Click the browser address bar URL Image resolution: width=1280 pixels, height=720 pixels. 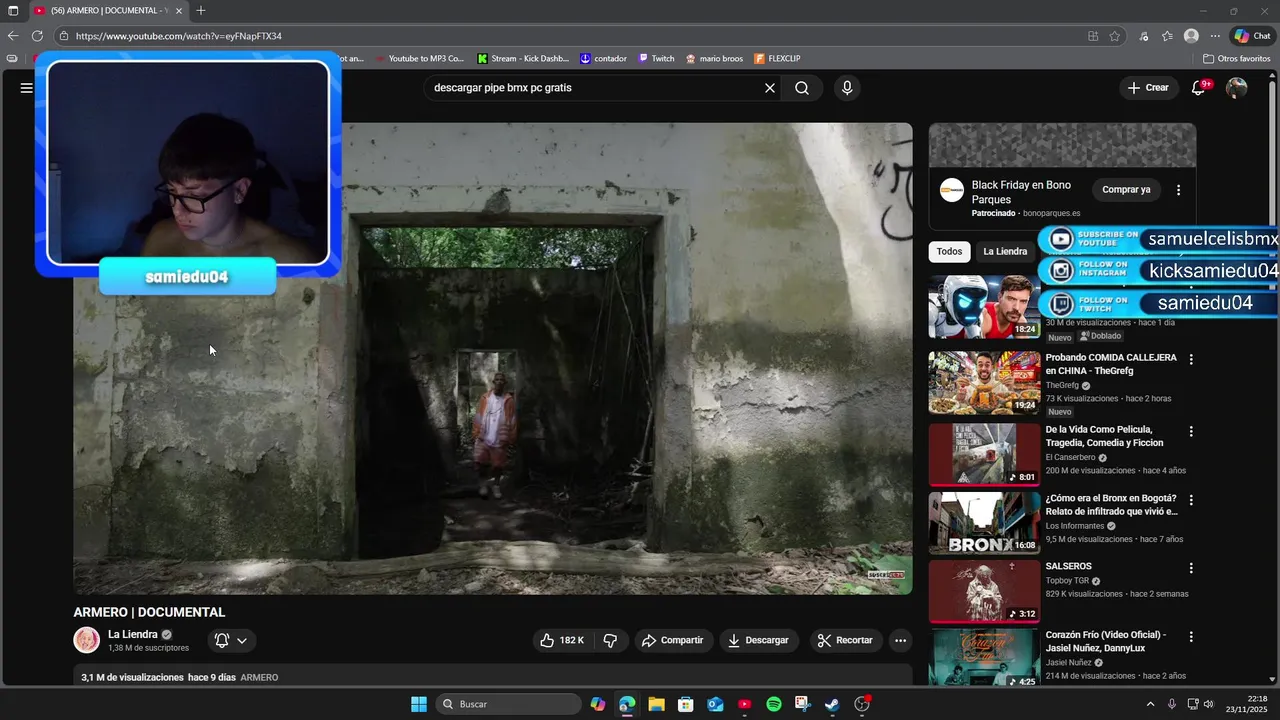179,36
